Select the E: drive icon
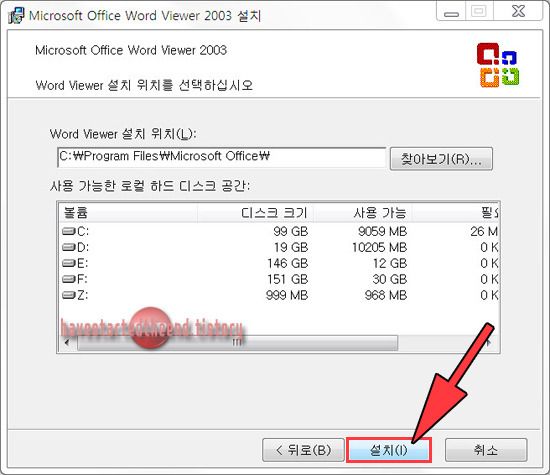550x475 pixels. (69, 263)
